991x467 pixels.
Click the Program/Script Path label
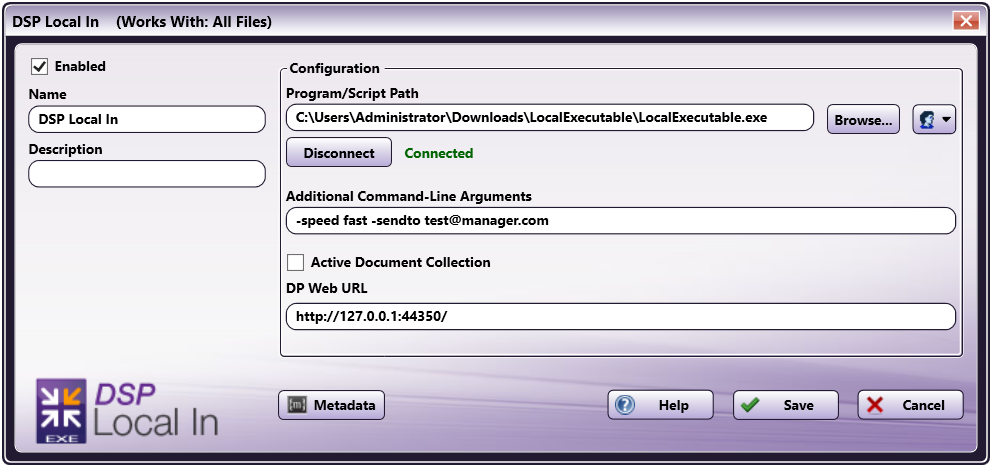pos(352,94)
